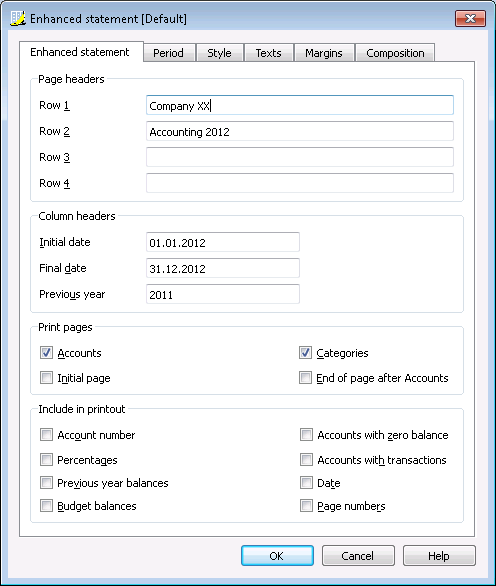Enable the Budget balances checkbox

tap(46, 506)
